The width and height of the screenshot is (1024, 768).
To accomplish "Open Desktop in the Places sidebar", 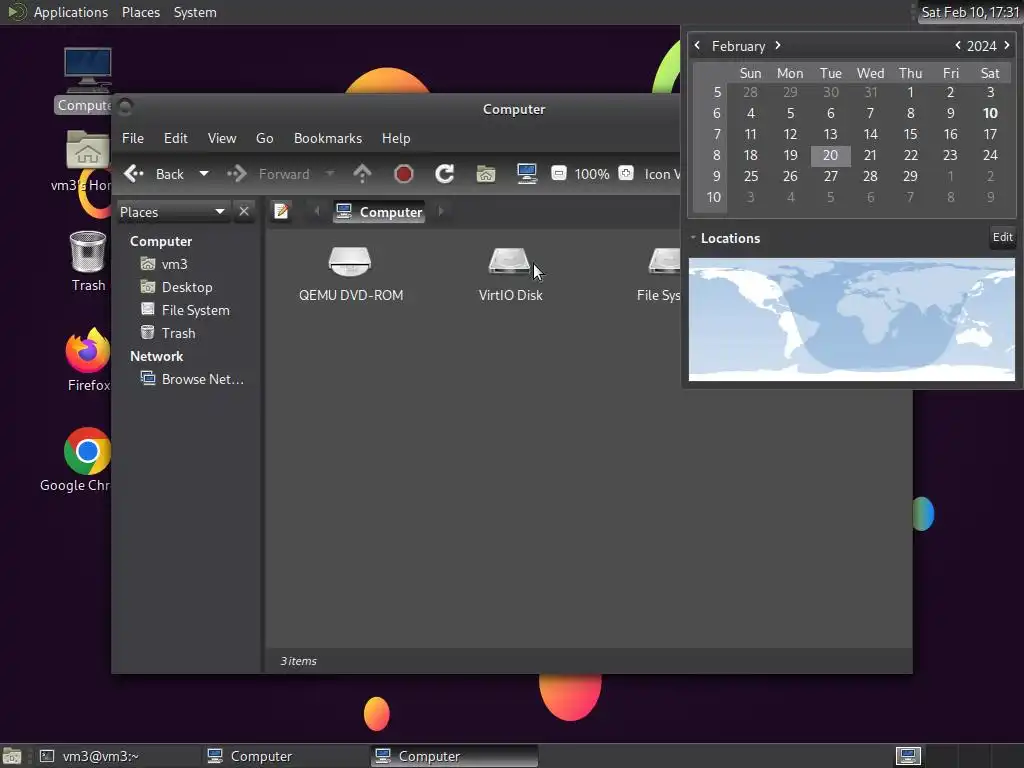I will [x=187, y=287].
